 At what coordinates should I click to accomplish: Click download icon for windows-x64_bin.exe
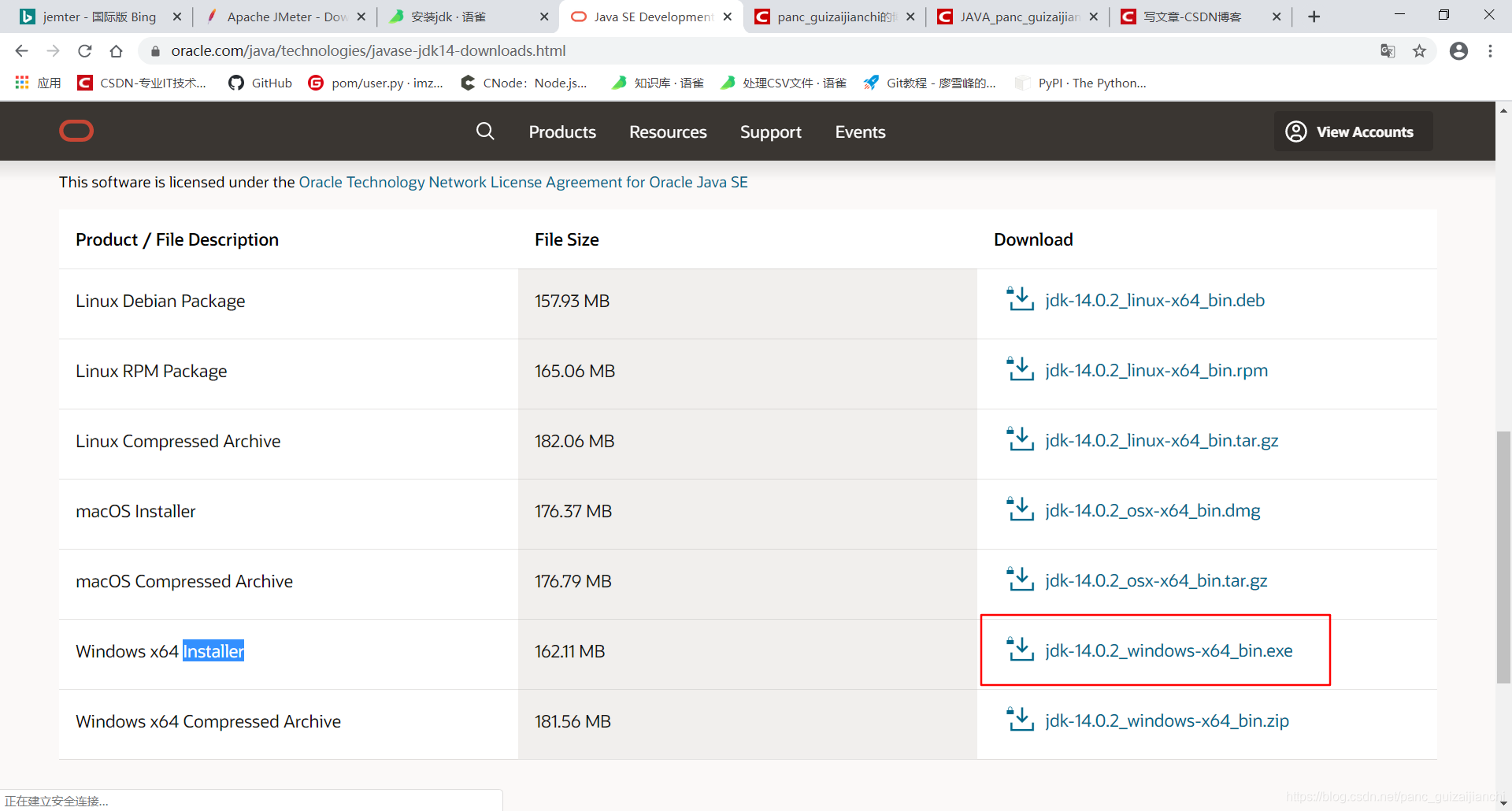point(1021,650)
